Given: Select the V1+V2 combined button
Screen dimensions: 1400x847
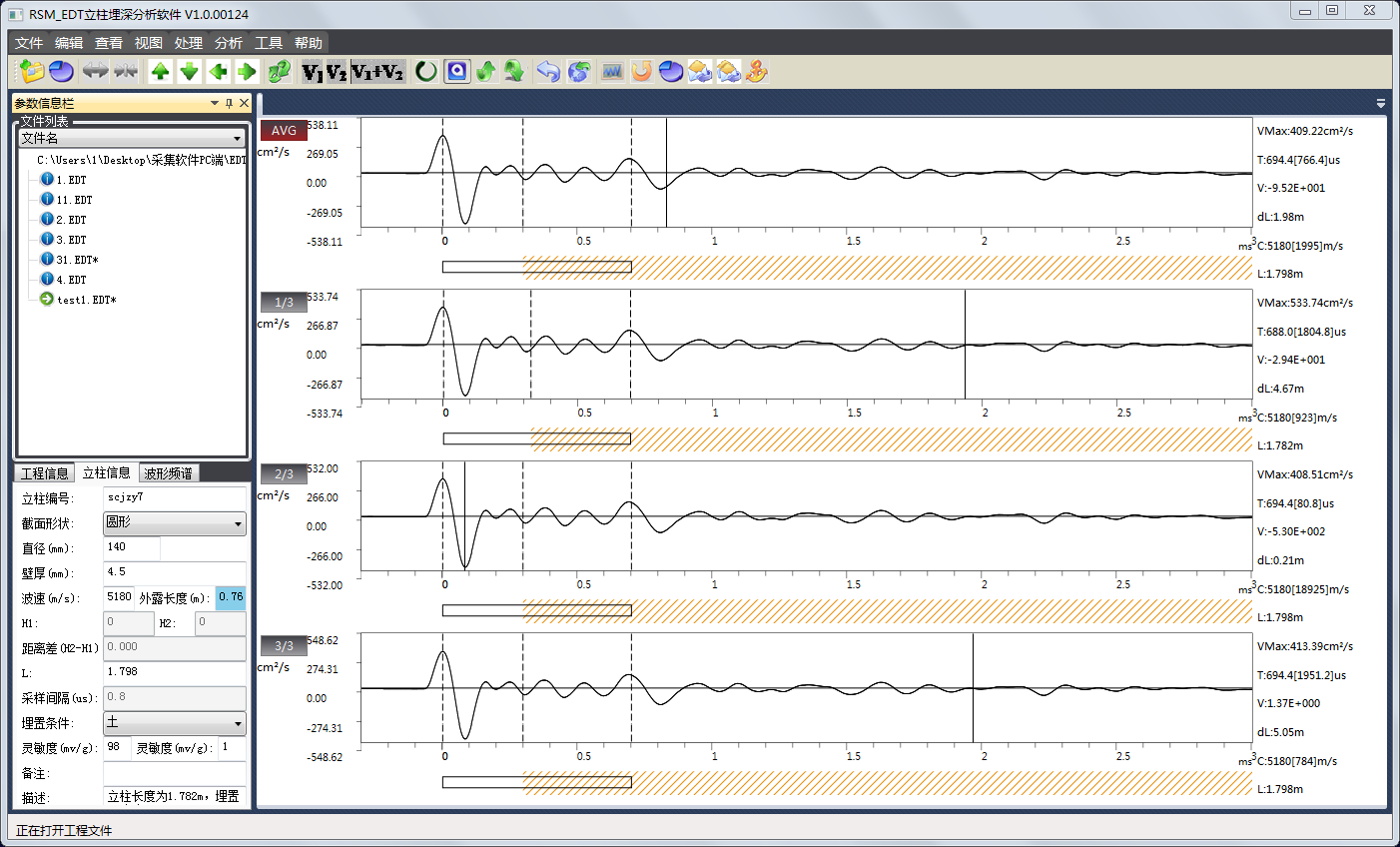Looking at the screenshot, I should pos(377,71).
